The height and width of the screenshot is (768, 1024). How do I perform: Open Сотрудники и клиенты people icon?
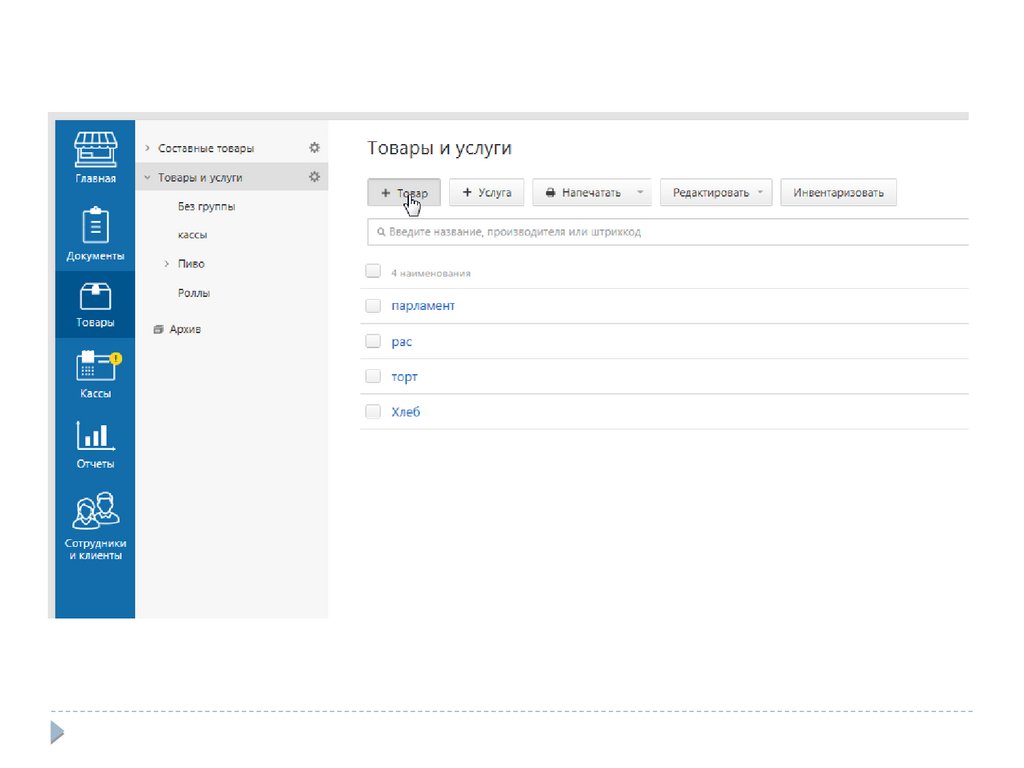95,511
